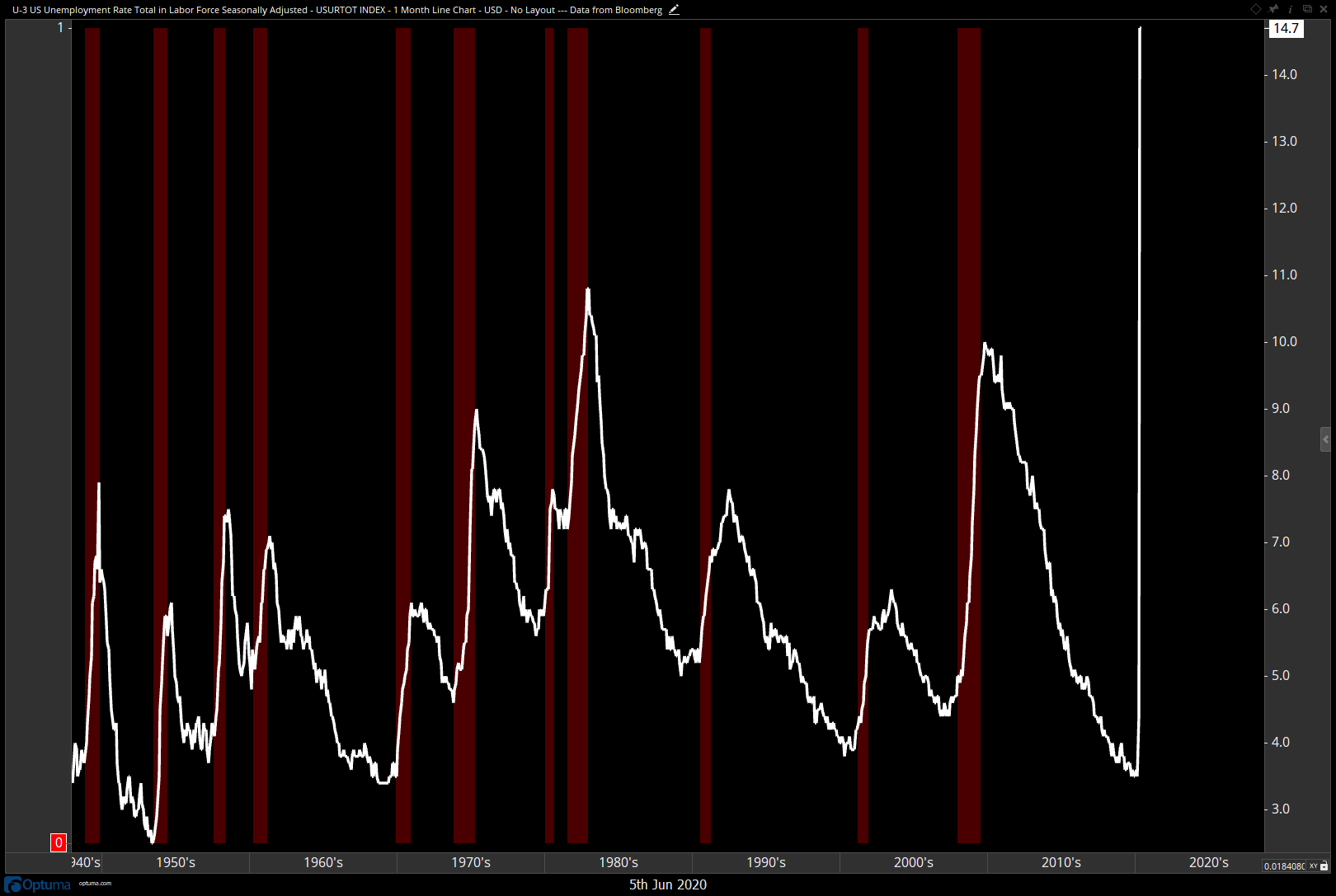This screenshot has height=896, width=1336.
Task: Click the Optuma logo at the bottom left
Action: [x=38, y=884]
